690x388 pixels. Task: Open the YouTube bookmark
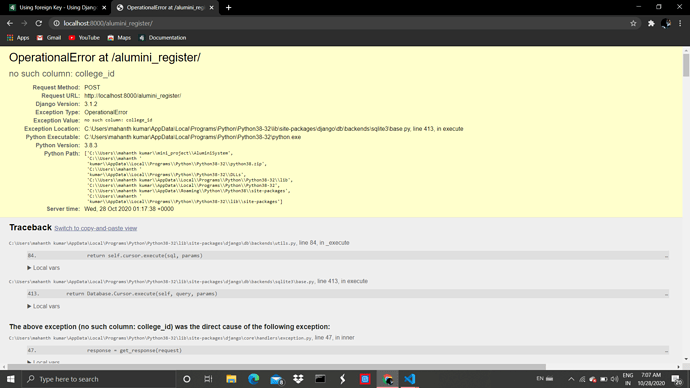(84, 38)
